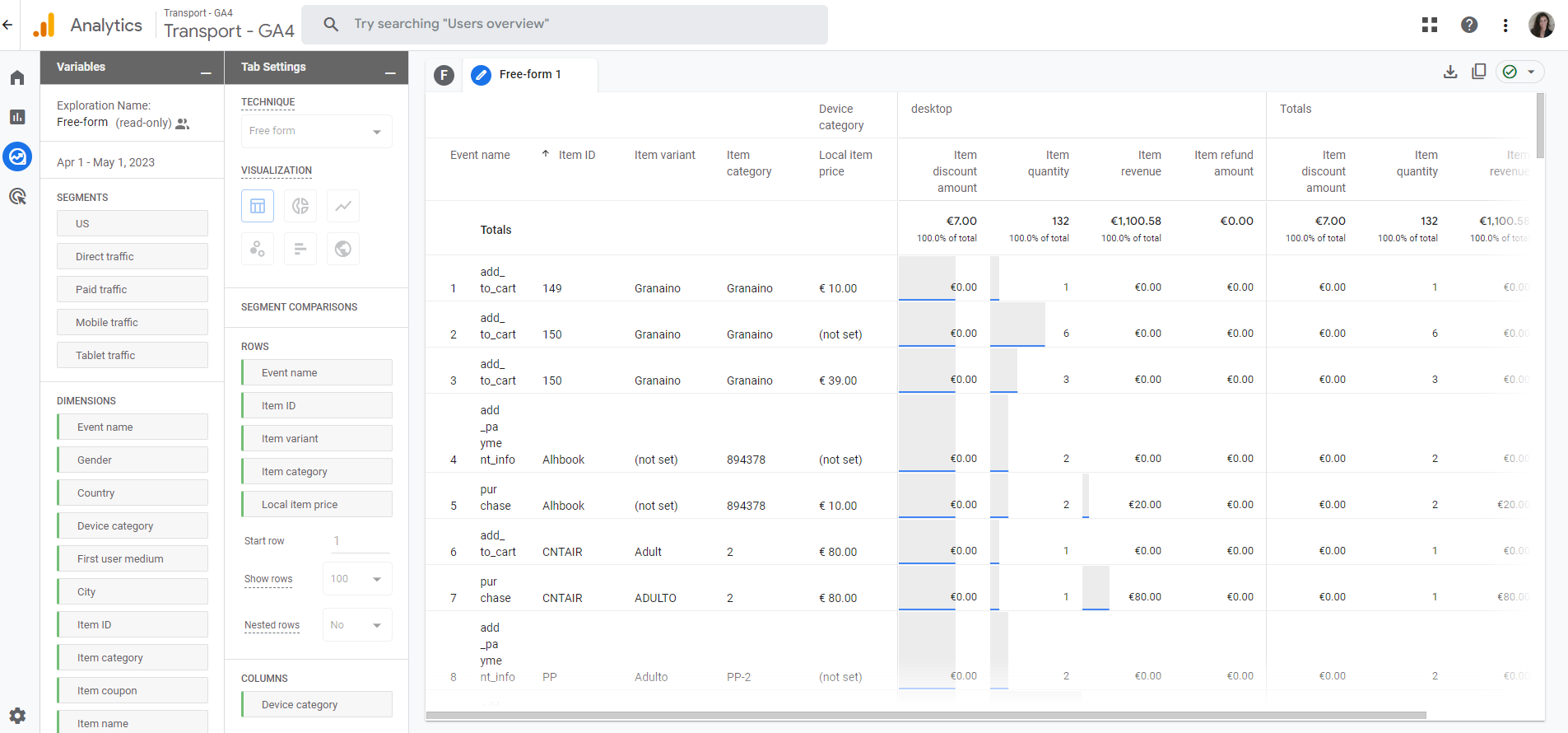Click the € 39.00 local item price cell
Screen dimensions: 1568x733
tap(838, 381)
